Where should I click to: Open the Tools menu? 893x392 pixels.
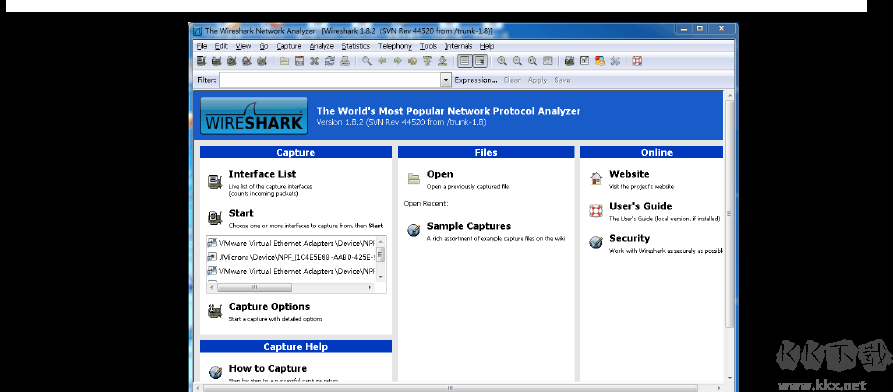(428, 46)
